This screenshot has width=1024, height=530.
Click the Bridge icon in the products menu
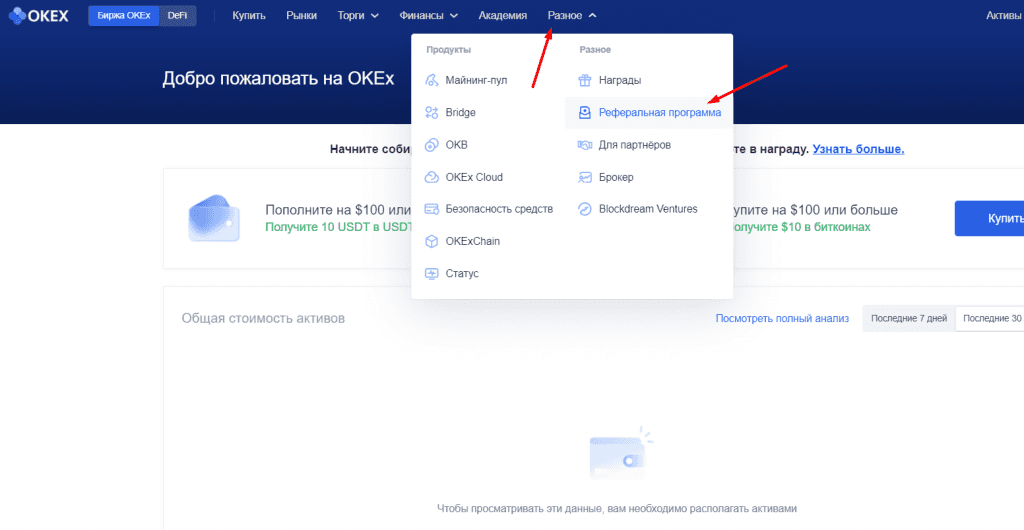(432, 113)
